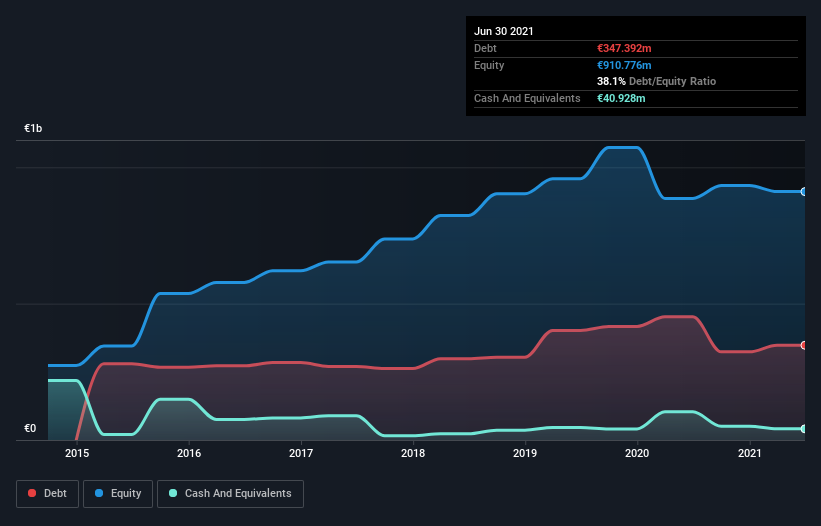This screenshot has height=526, width=821.
Task: Click the €0 y-axis label
Action: [30, 428]
